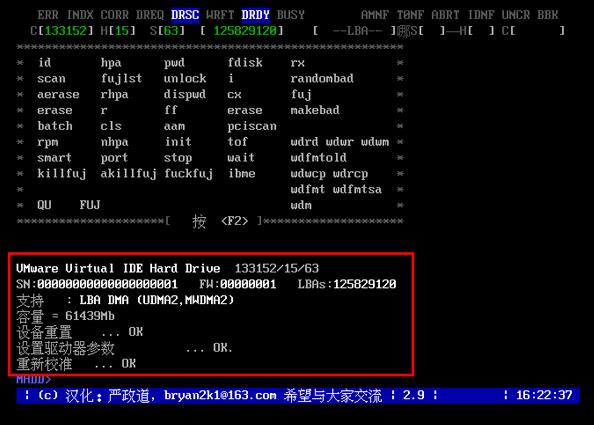Click the cls command

111,126
